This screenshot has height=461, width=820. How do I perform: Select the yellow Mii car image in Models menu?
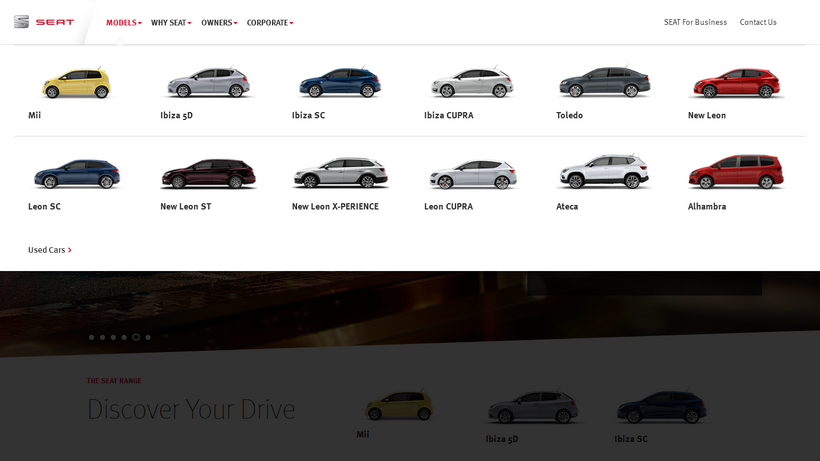click(76, 83)
